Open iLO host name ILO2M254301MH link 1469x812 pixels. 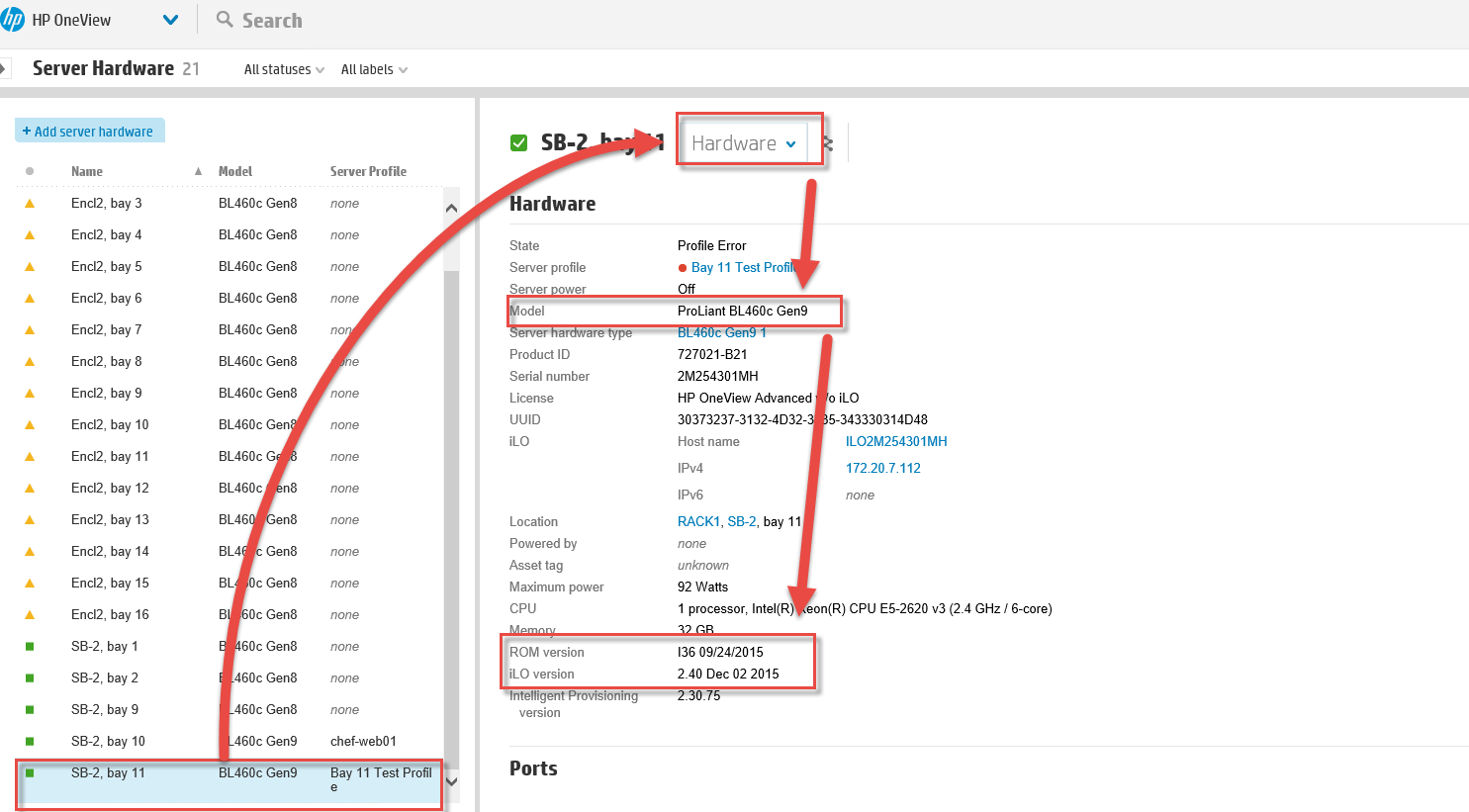[896, 441]
